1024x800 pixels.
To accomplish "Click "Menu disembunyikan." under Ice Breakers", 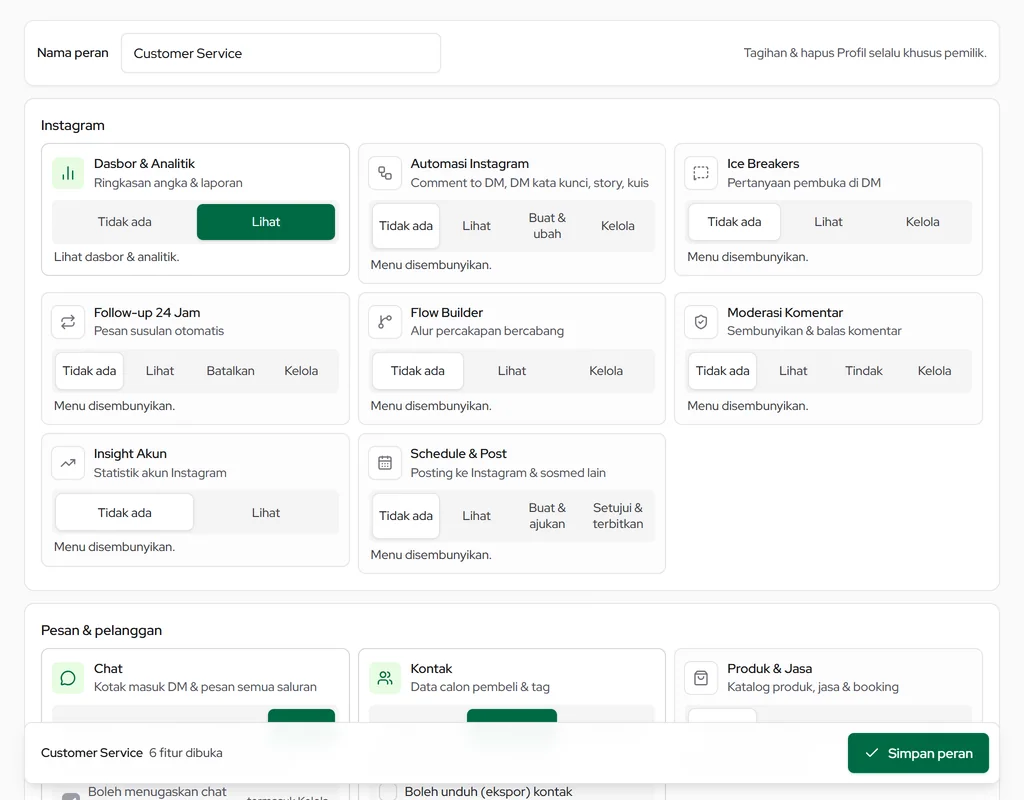I will tap(748, 257).
